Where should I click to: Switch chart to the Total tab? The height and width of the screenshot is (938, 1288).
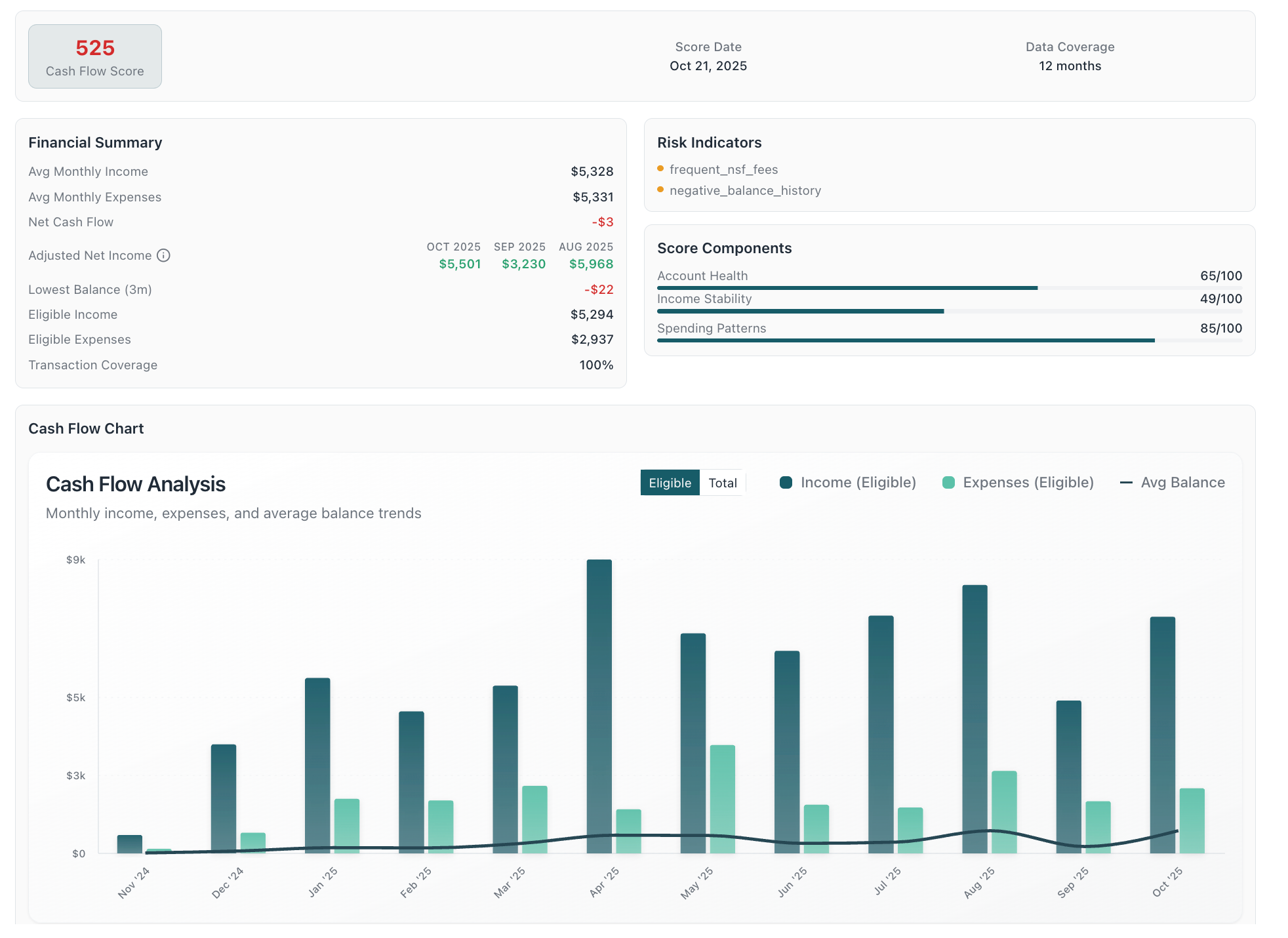[722, 482]
